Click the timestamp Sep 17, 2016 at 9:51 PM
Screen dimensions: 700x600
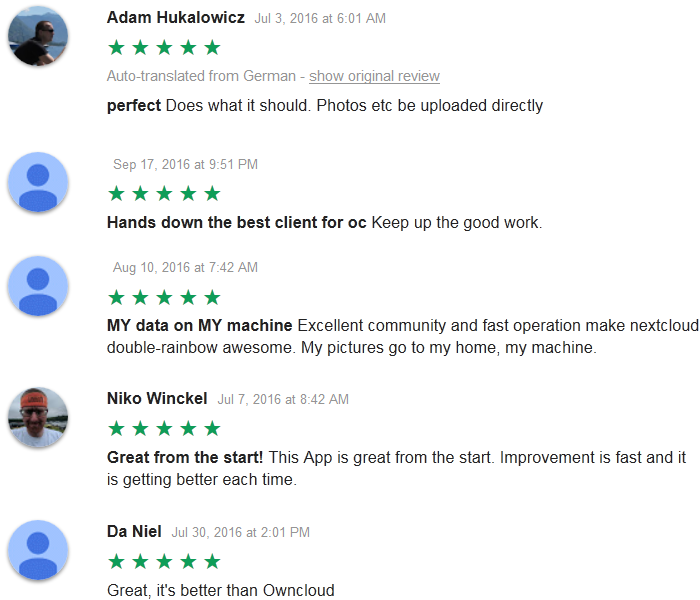(x=185, y=164)
